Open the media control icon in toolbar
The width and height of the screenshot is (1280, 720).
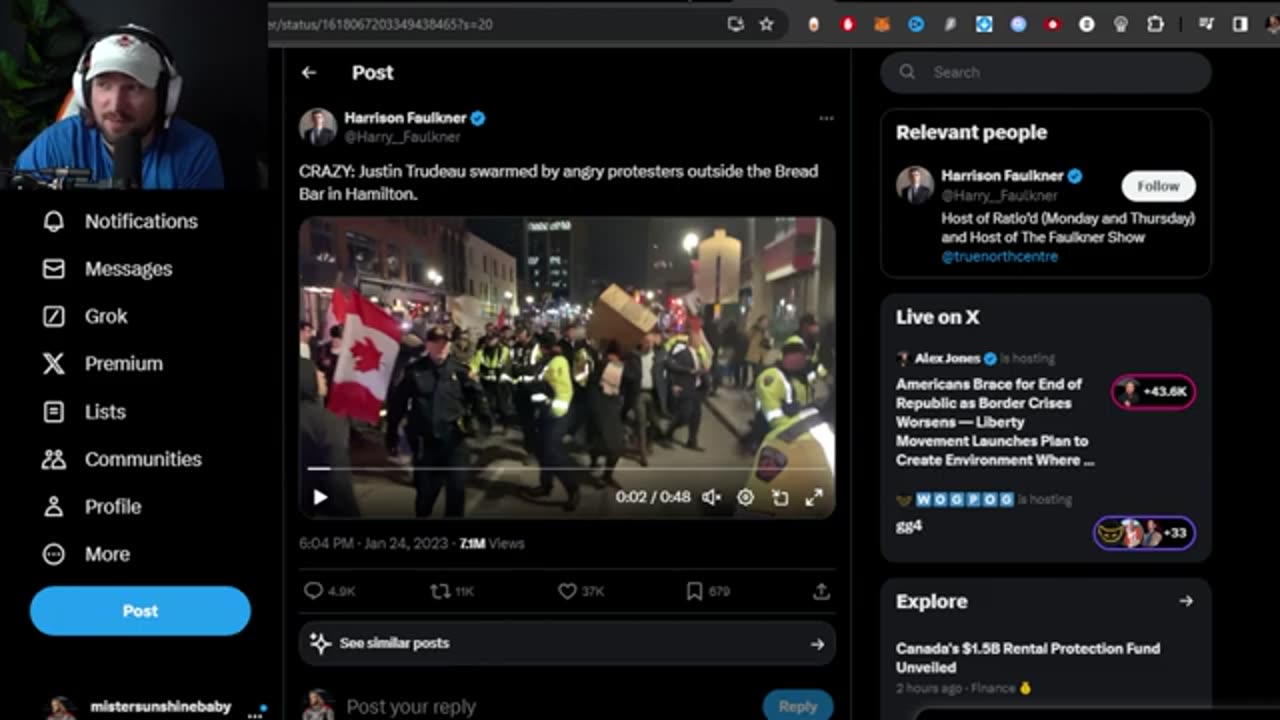pos(1206,24)
